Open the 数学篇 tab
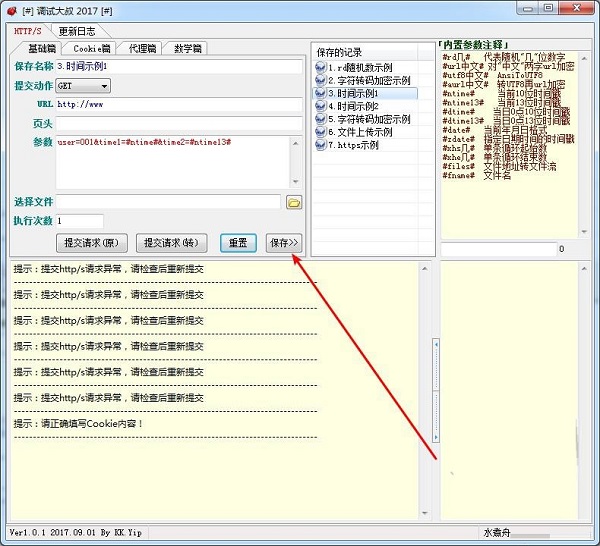Screen dimensions: 600x546 click(188, 48)
